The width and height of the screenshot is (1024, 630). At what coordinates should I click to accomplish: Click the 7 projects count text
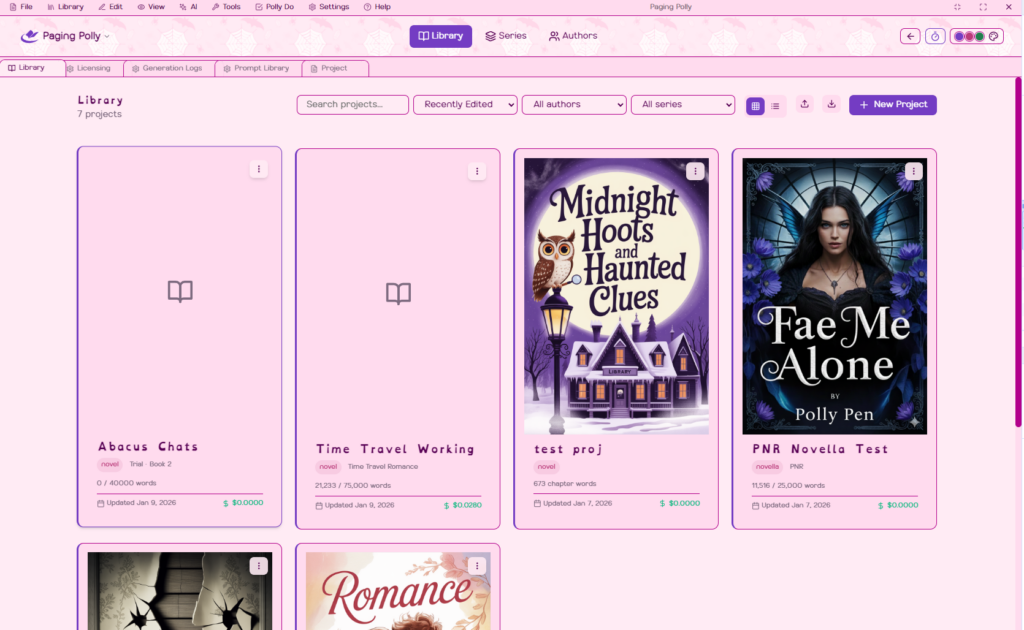(99, 114)
